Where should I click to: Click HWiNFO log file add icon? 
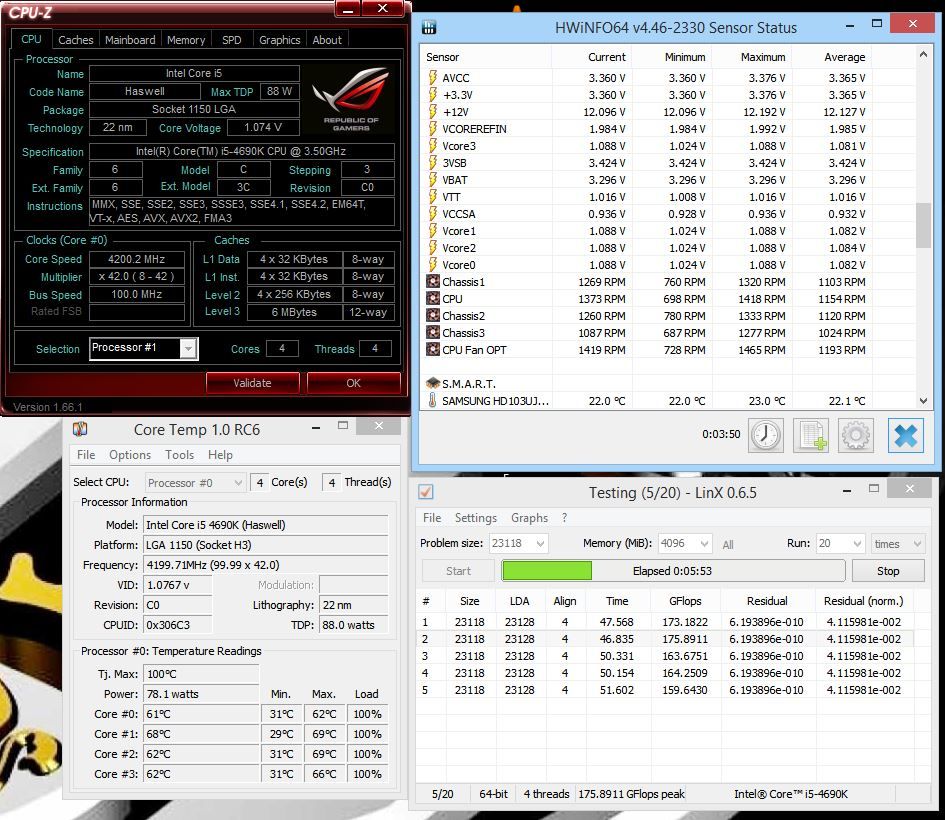click(811, 435)
